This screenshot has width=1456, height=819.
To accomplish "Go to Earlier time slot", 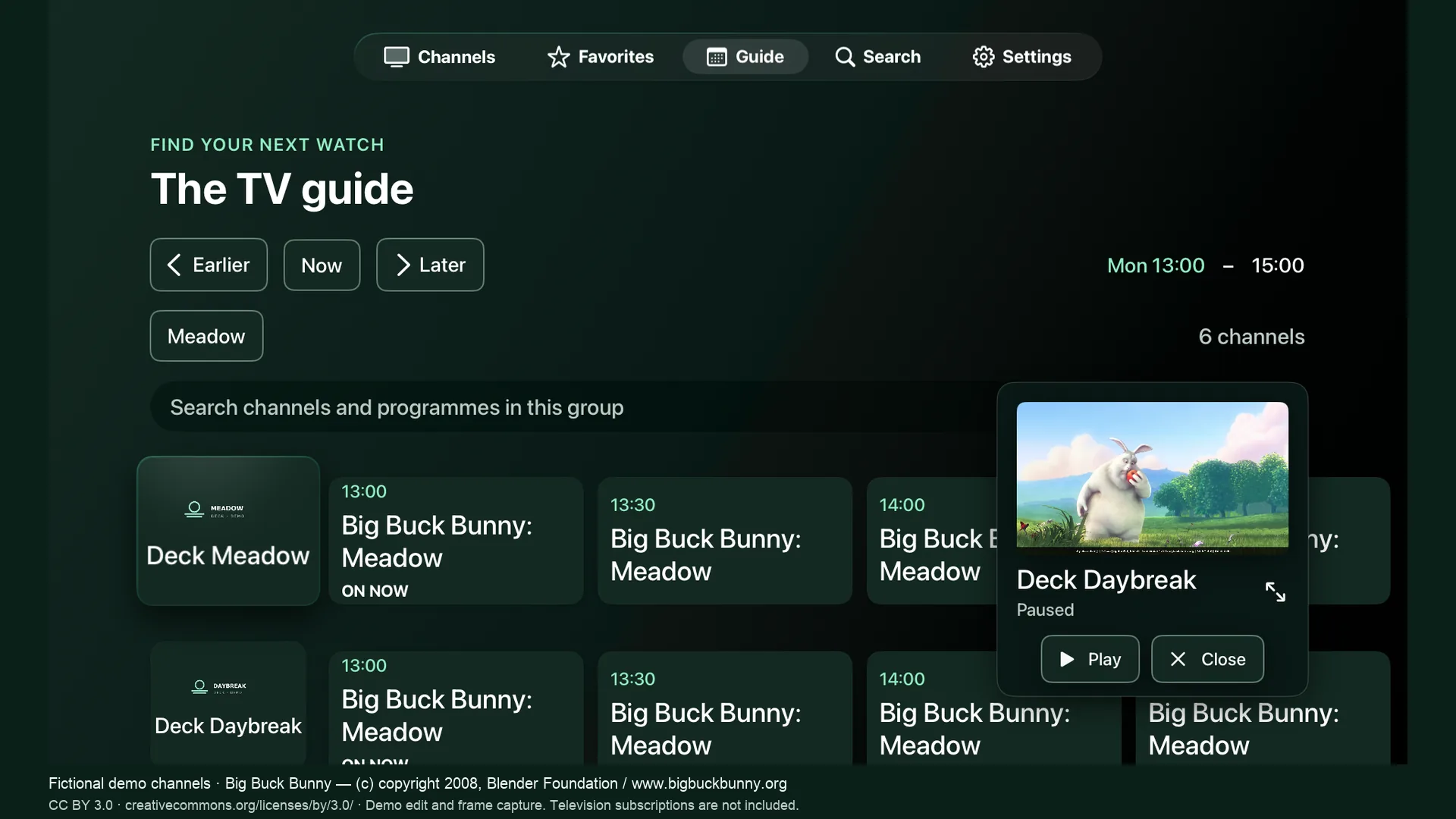I will pos(209,265).
